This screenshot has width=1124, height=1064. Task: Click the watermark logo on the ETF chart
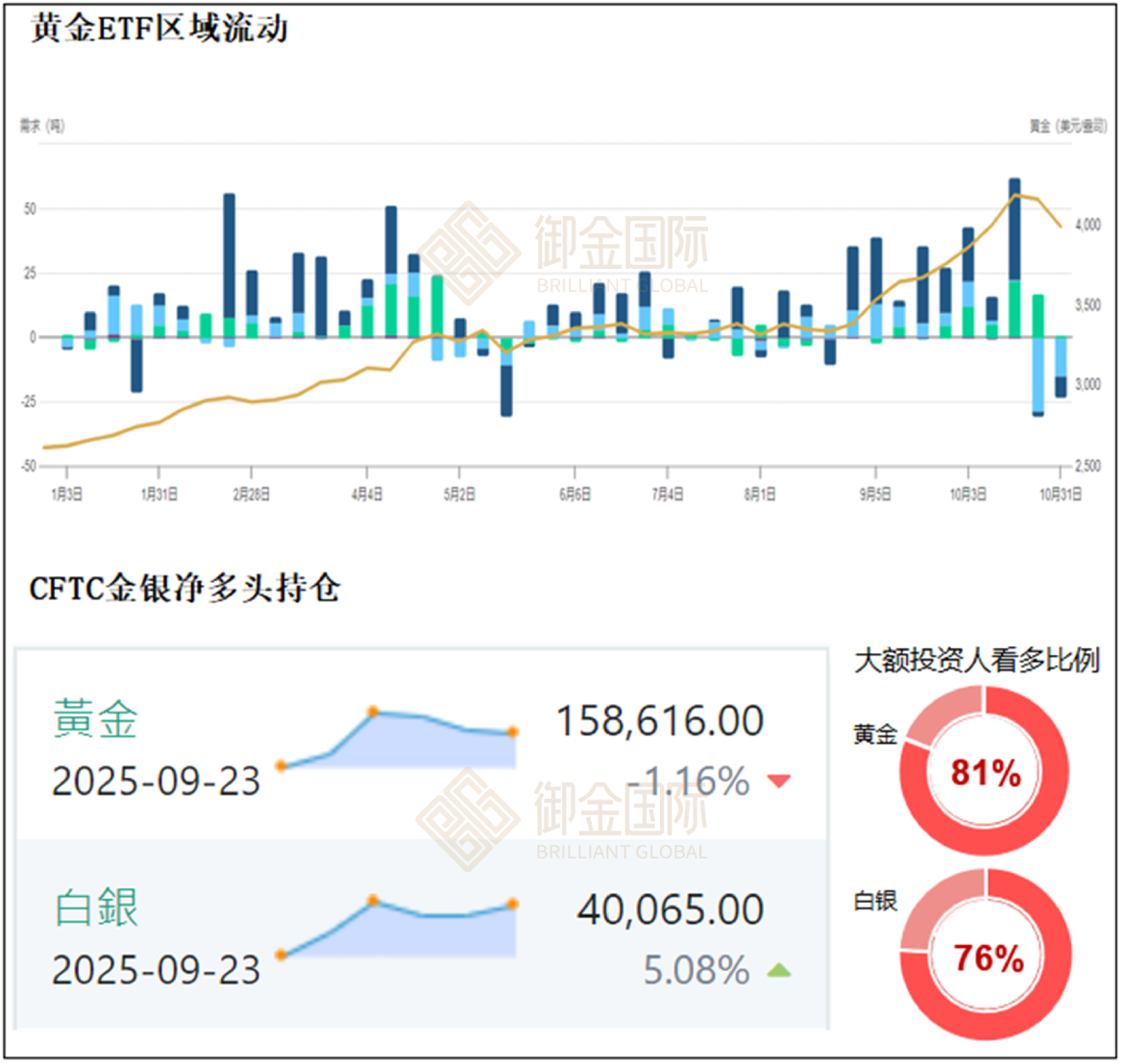pos(458,251)
